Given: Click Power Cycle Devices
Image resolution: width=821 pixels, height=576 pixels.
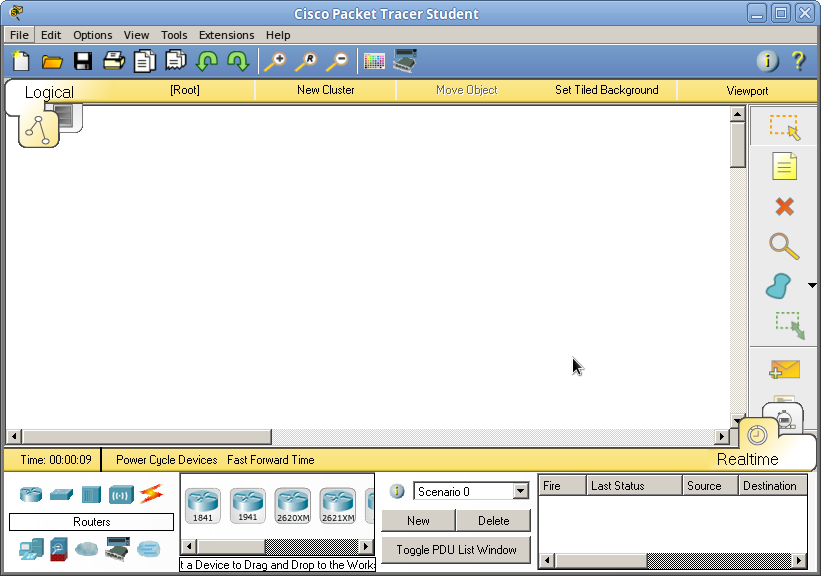Looking at the screenshot, I should tap(167, 460).
